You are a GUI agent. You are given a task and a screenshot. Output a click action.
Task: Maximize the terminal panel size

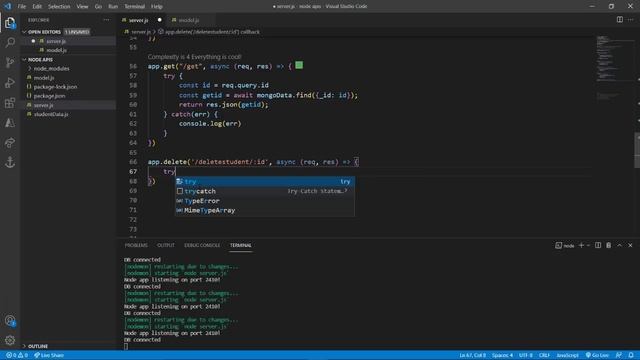620,245
